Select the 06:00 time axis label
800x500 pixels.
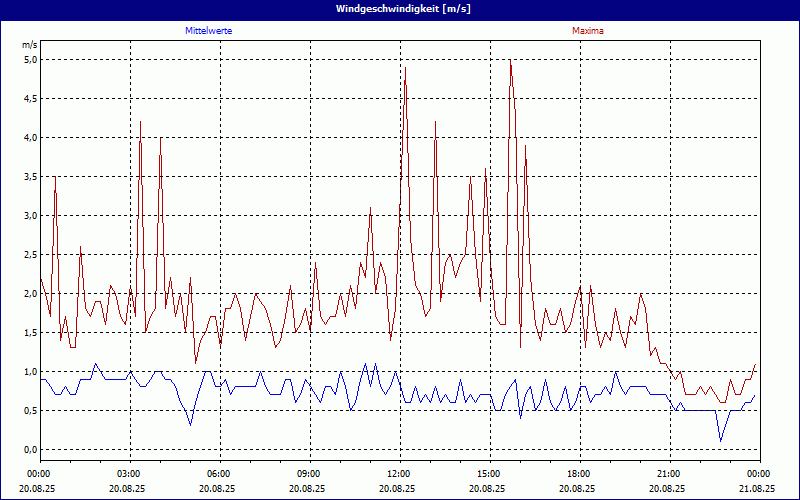point(218,473)
